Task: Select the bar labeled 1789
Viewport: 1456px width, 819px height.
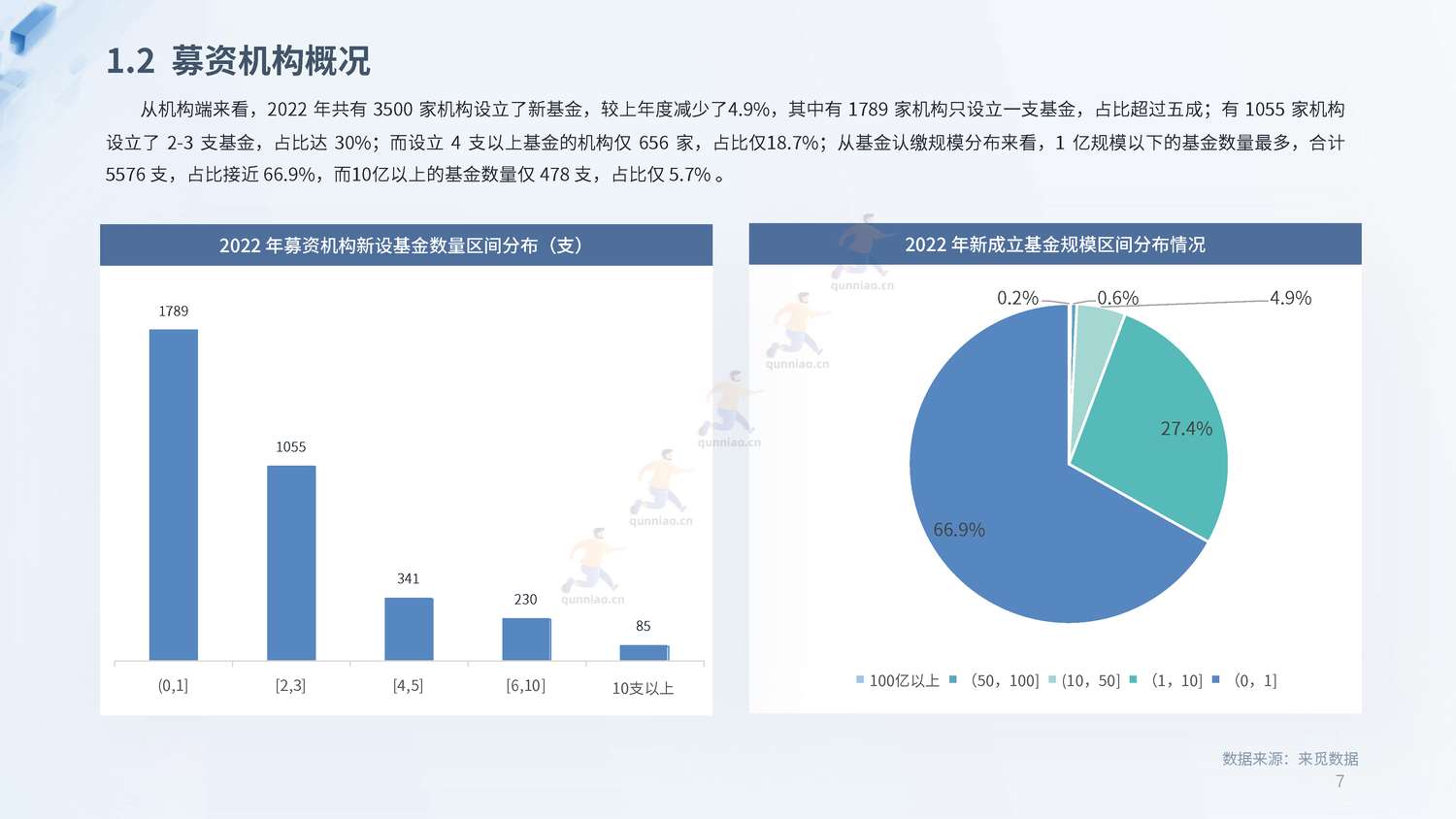Action: point(174,495)
